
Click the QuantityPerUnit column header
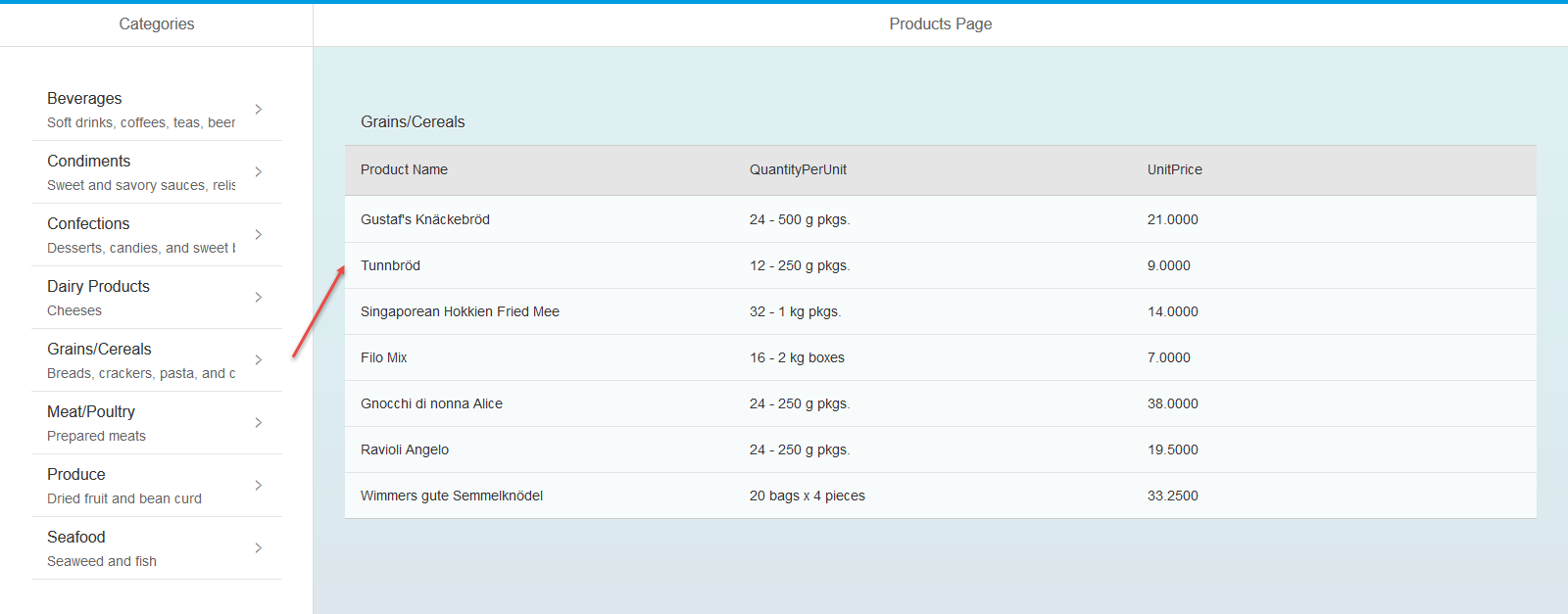tap(798, 169)
